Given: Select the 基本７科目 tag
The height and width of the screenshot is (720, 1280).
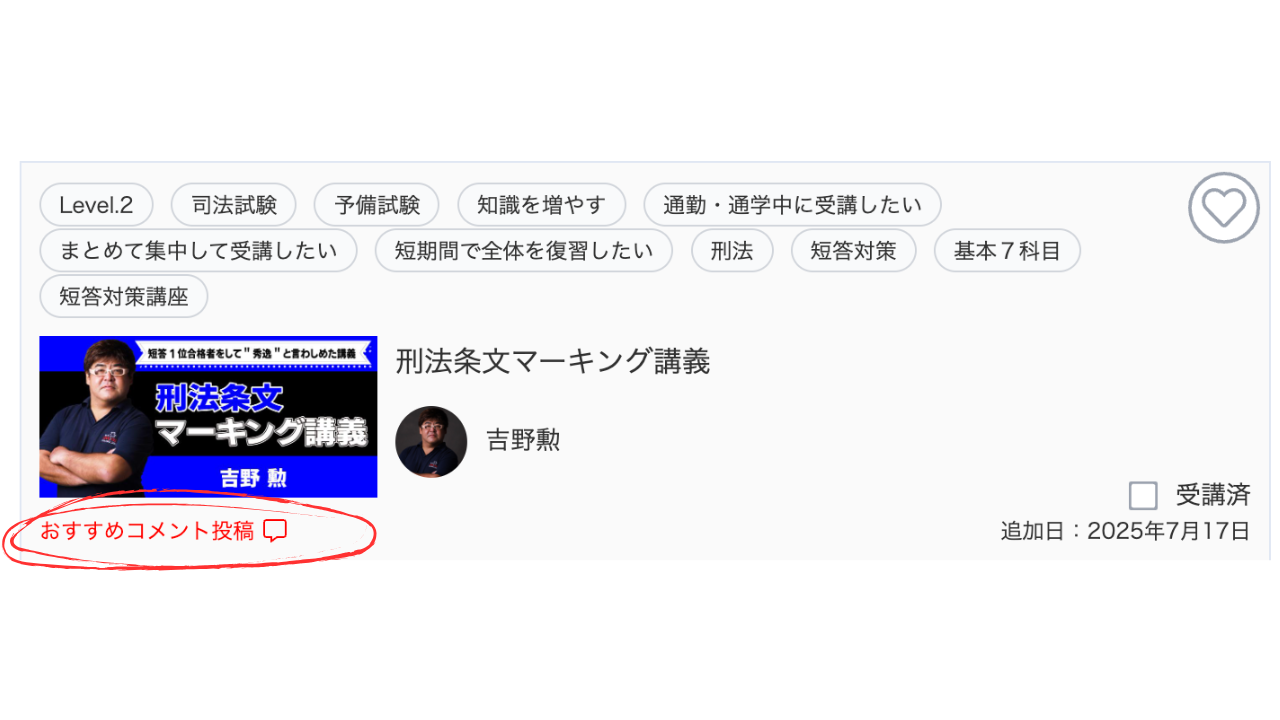Looking at the screenshot, I should coord(1007,251).
